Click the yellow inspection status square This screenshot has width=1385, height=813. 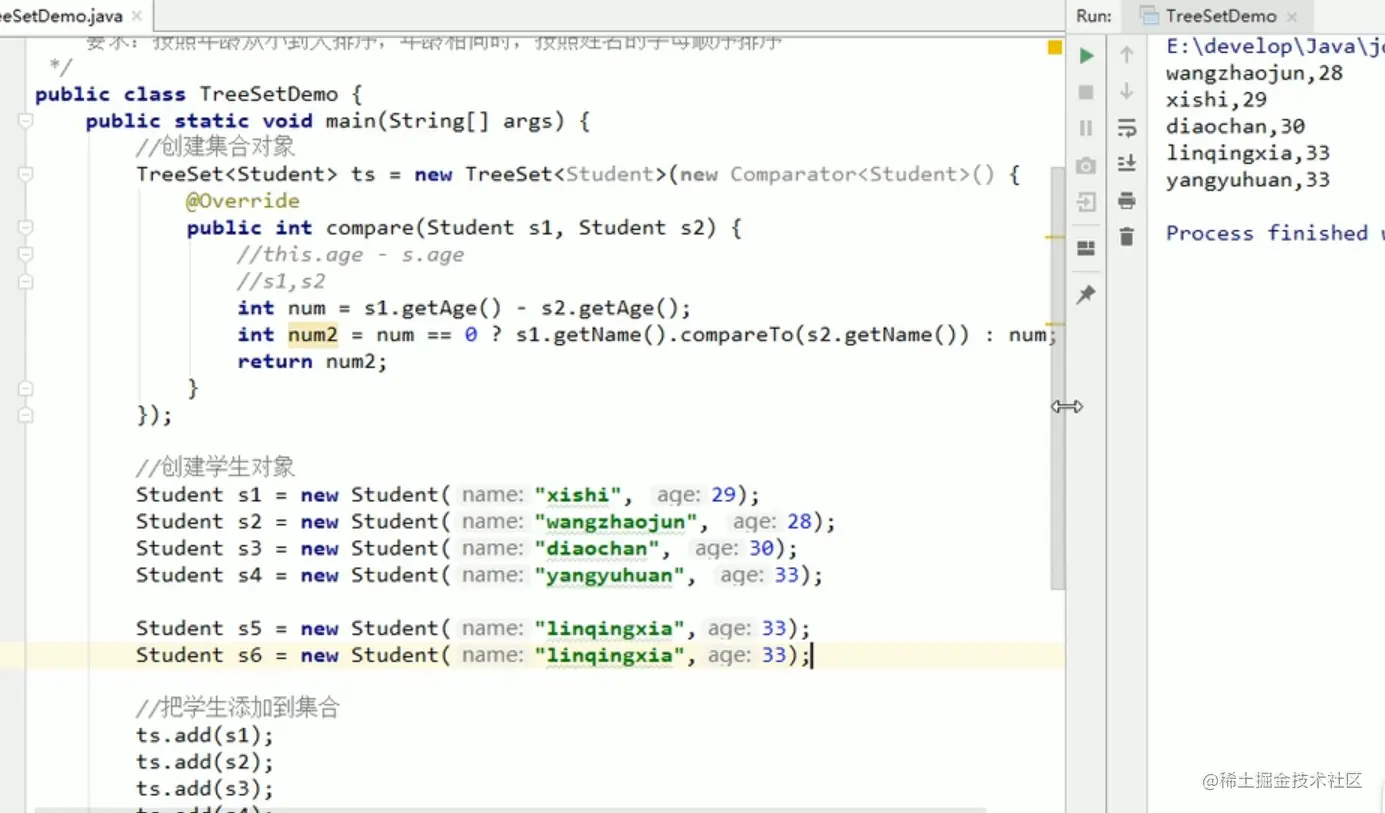pyautogui.click(x=1054, y=47)
